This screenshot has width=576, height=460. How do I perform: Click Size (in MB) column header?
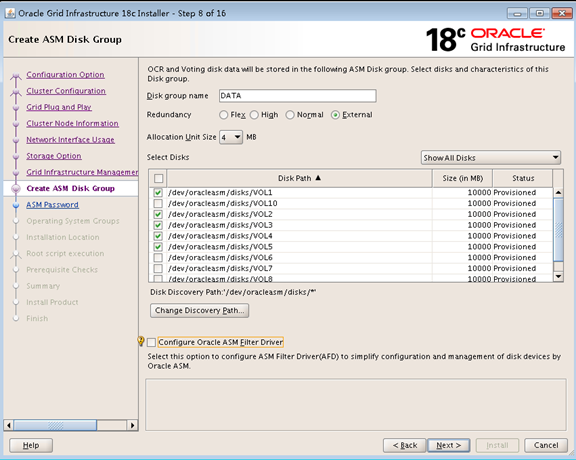point(462,178)
